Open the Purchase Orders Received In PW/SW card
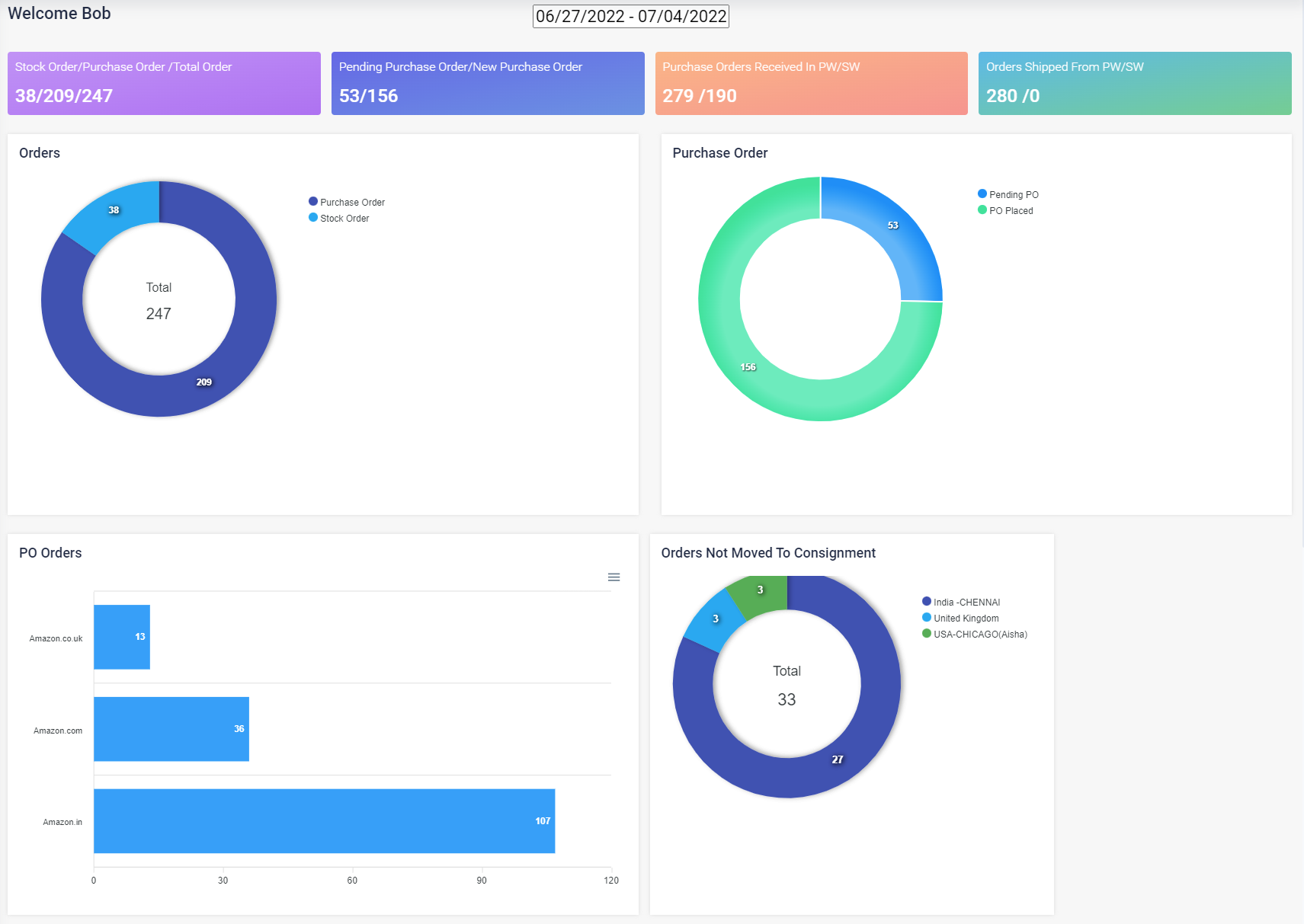 tap(812, 83)
